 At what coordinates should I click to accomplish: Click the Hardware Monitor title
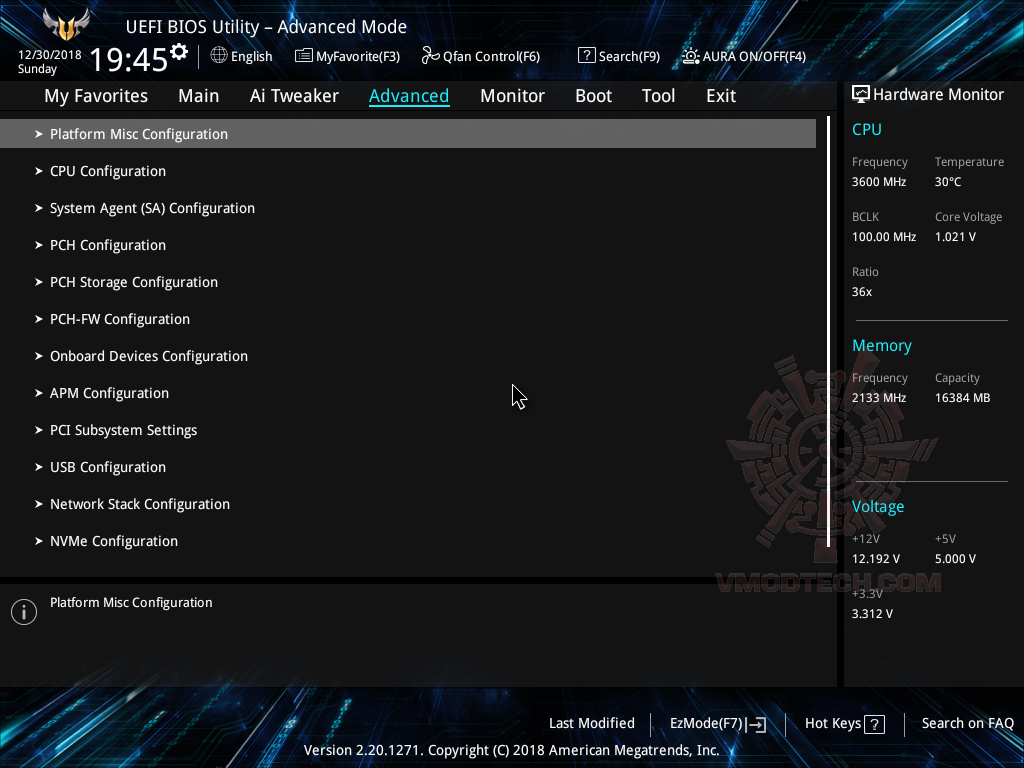tap(938, 94)
